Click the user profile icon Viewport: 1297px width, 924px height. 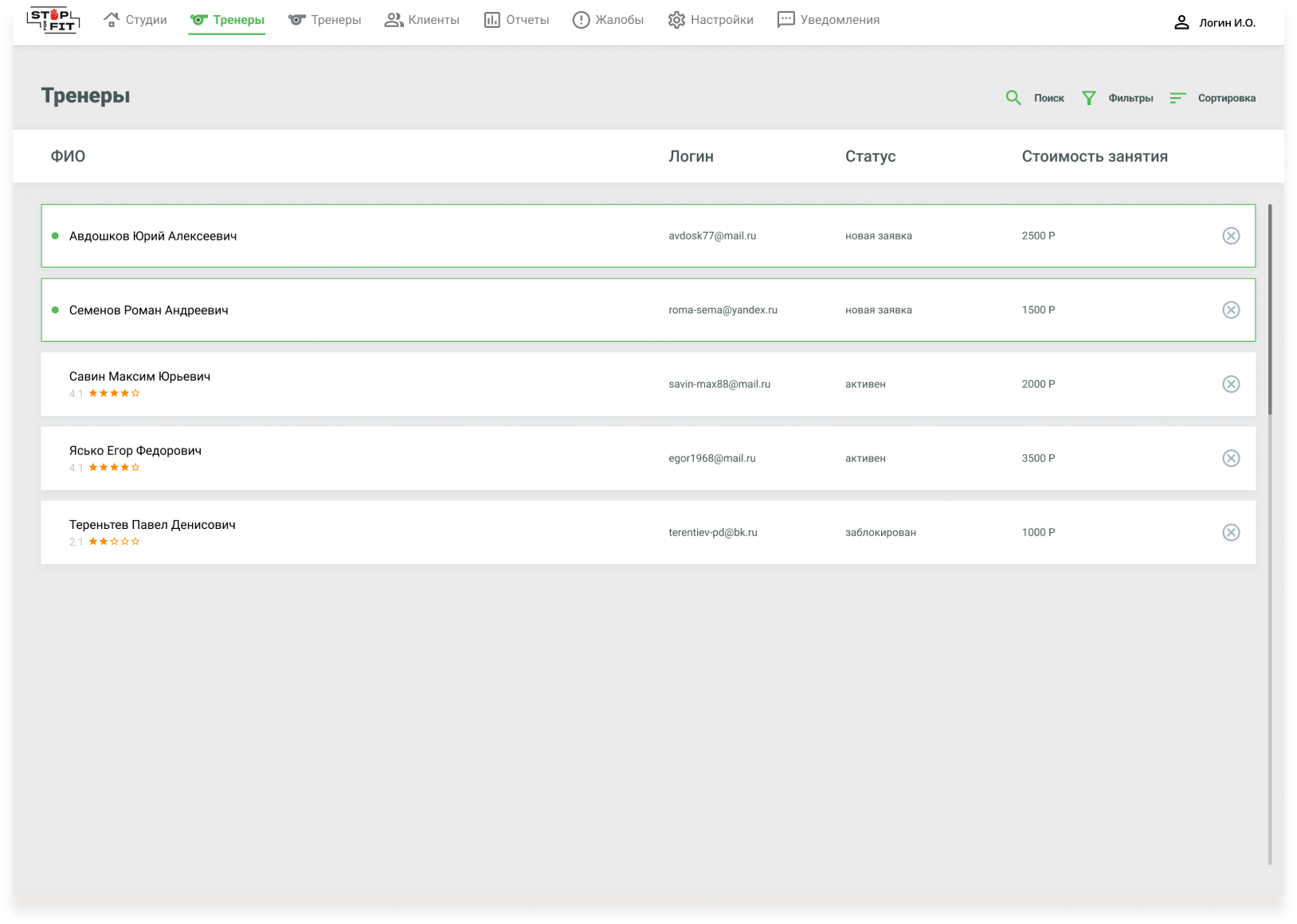pos(1181,22)
